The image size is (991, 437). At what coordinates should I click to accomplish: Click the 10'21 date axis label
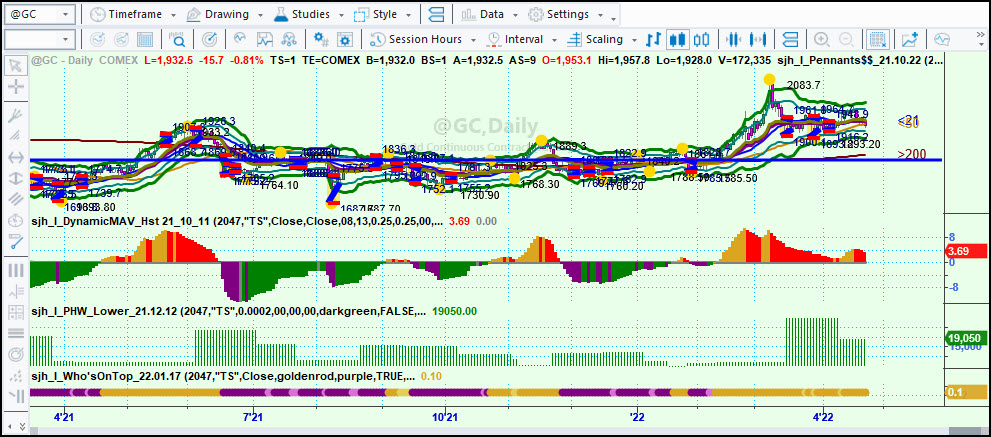[x=444, y=417]
